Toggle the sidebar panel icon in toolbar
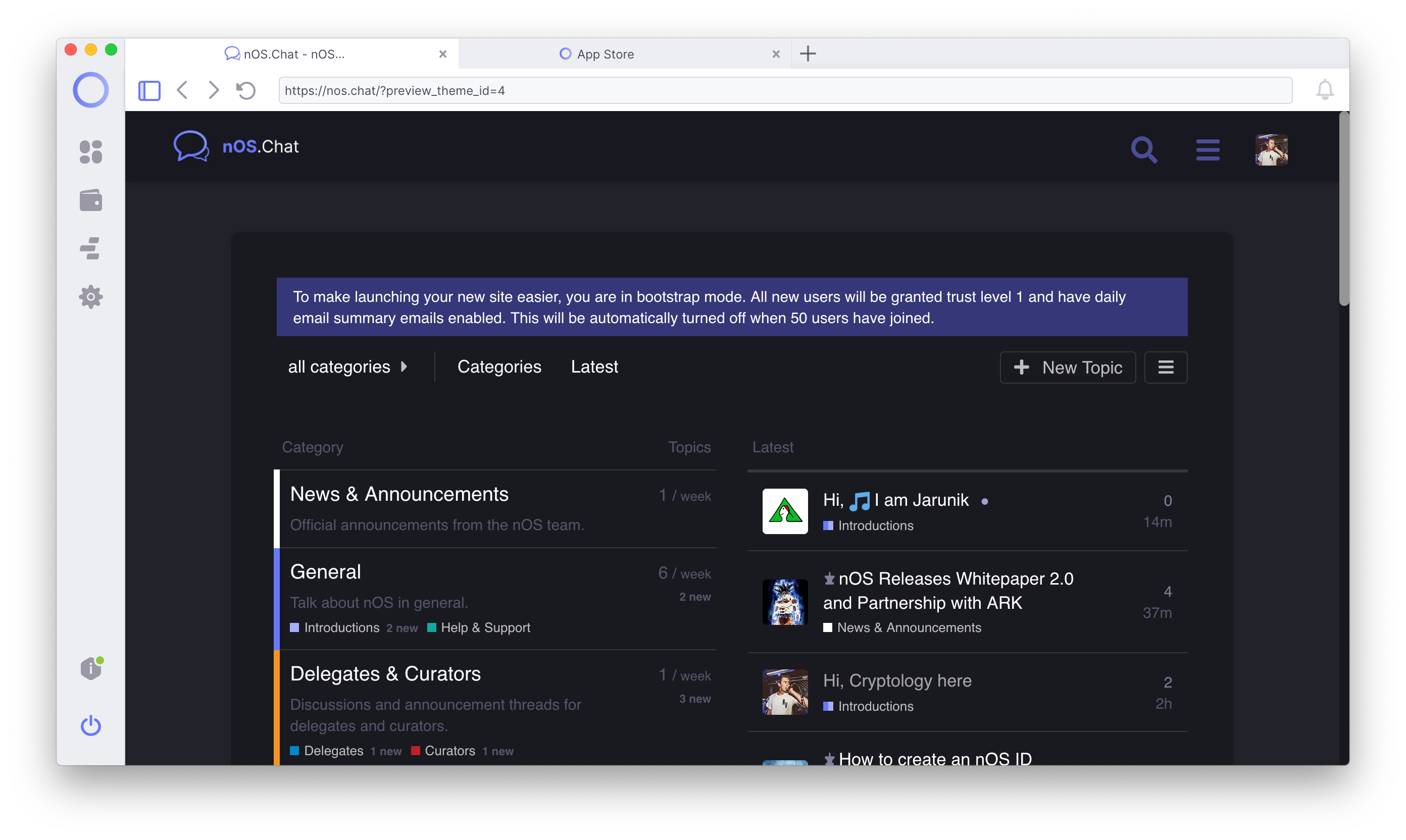This screenshot has width=1406, height=840. (149, 90)
